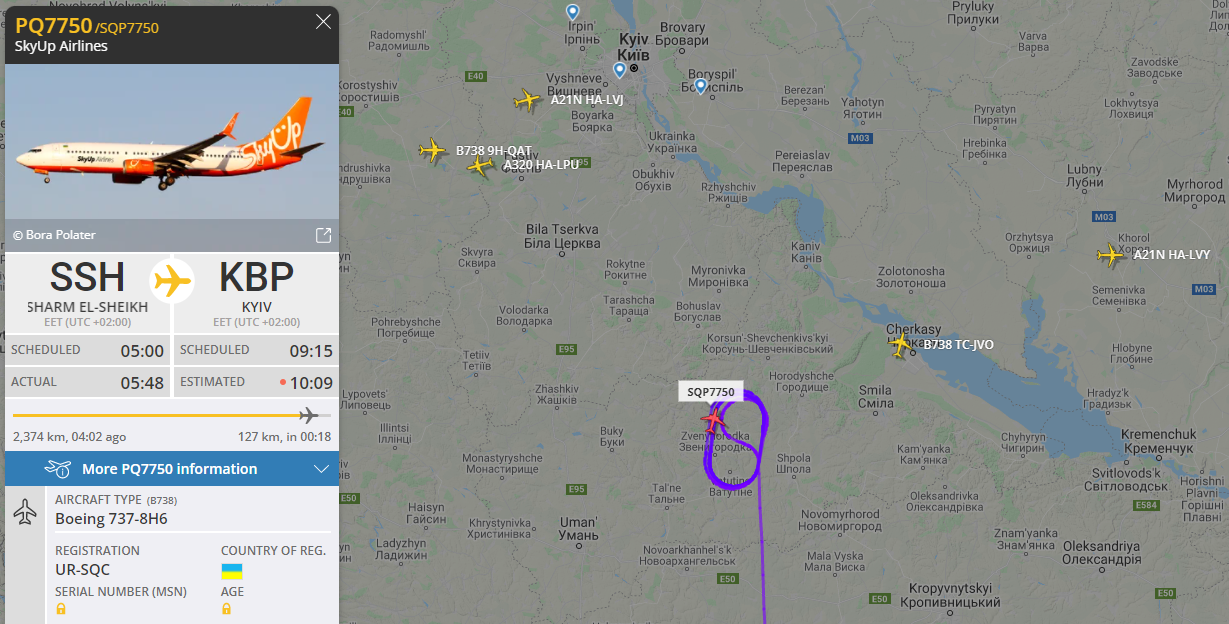
Task: Select the A320 HA-LPU aircraft icon
Action: [481, 165]
